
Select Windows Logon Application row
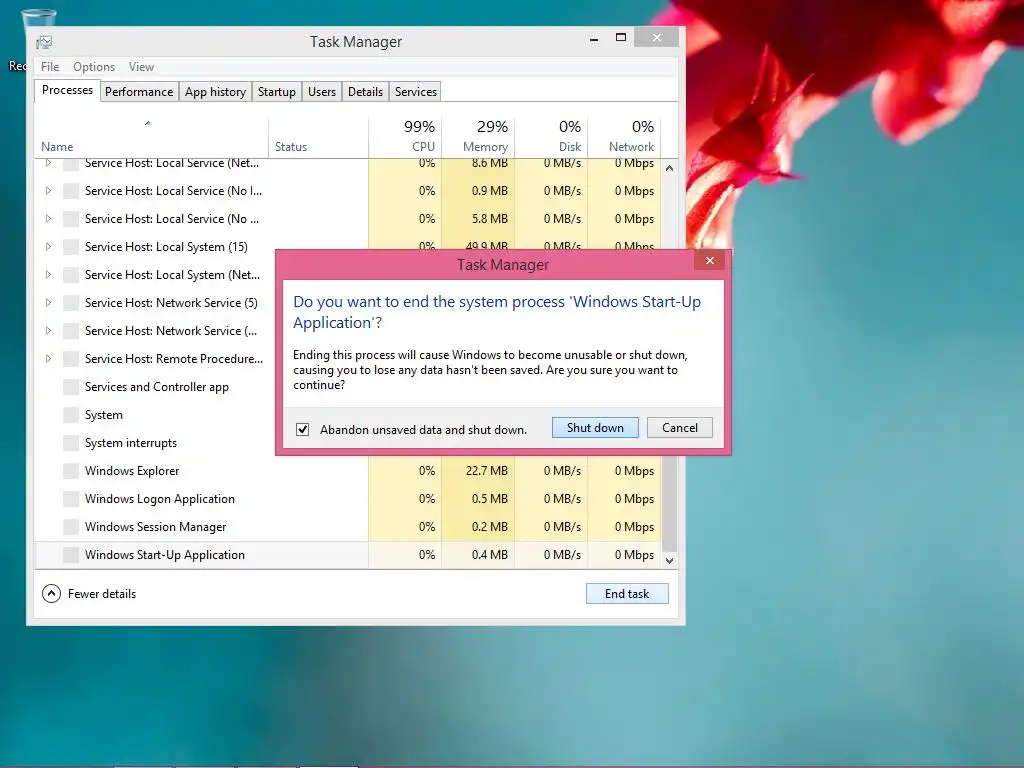coord(347,499)
